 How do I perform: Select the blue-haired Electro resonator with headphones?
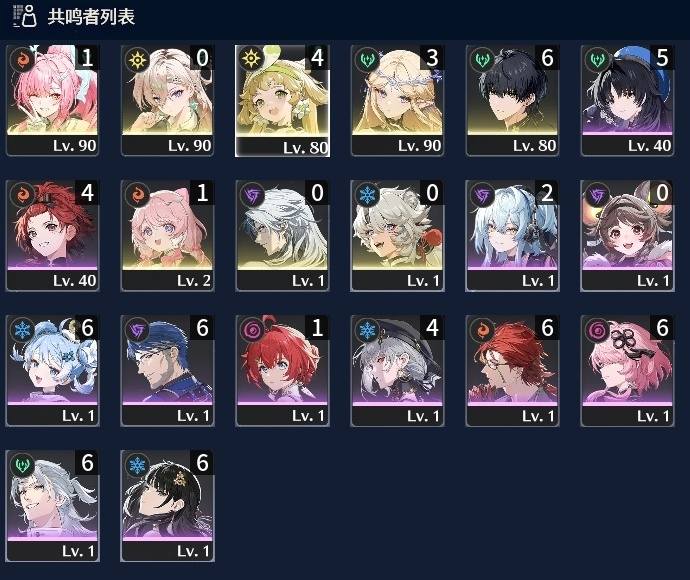coord(513,235)
